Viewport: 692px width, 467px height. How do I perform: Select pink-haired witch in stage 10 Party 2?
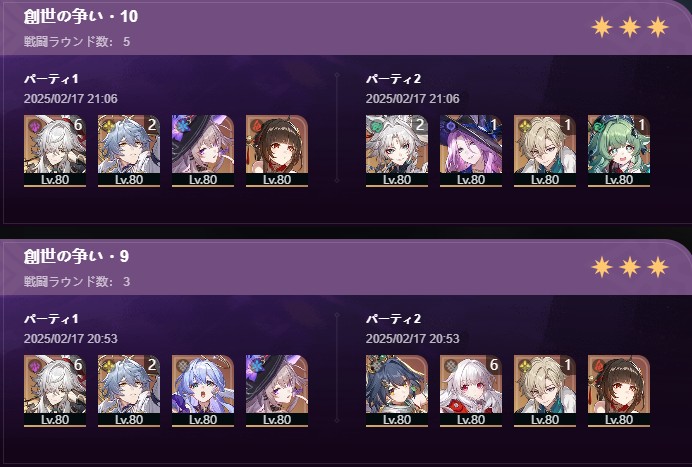(471, 151)
